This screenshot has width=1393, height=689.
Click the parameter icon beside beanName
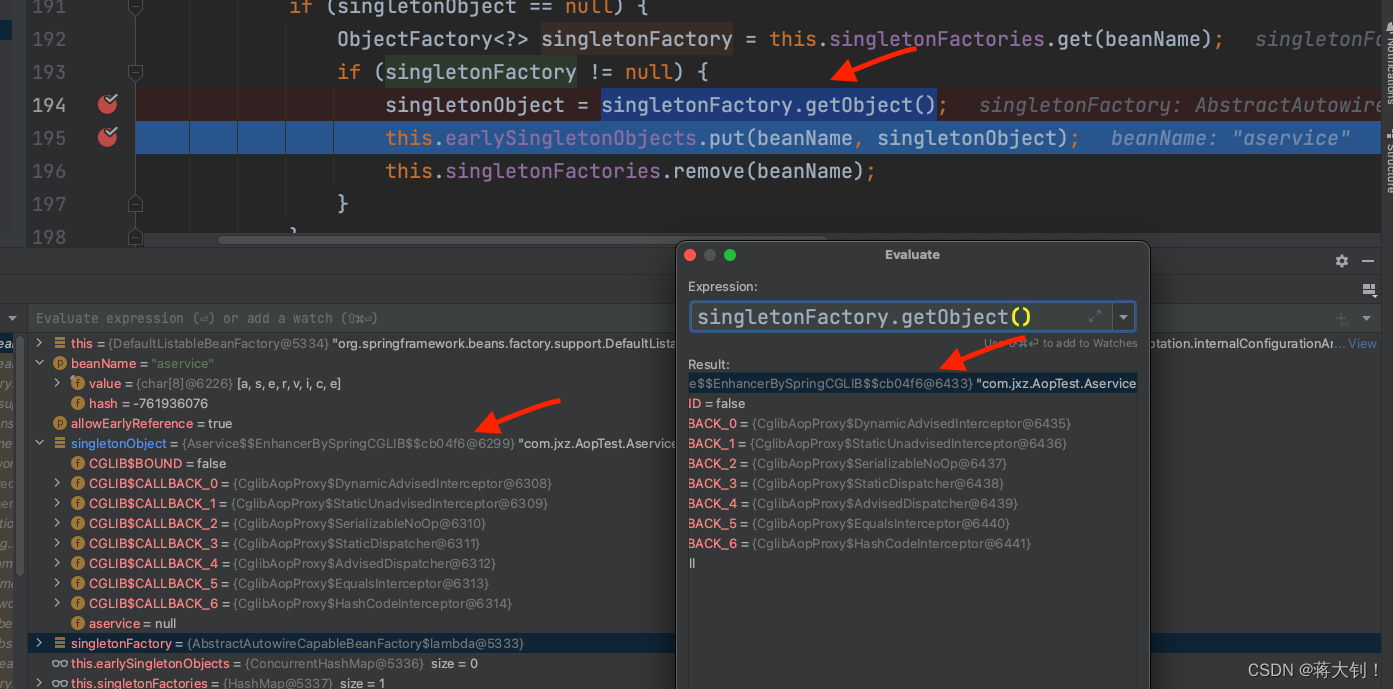pos(60,363)
